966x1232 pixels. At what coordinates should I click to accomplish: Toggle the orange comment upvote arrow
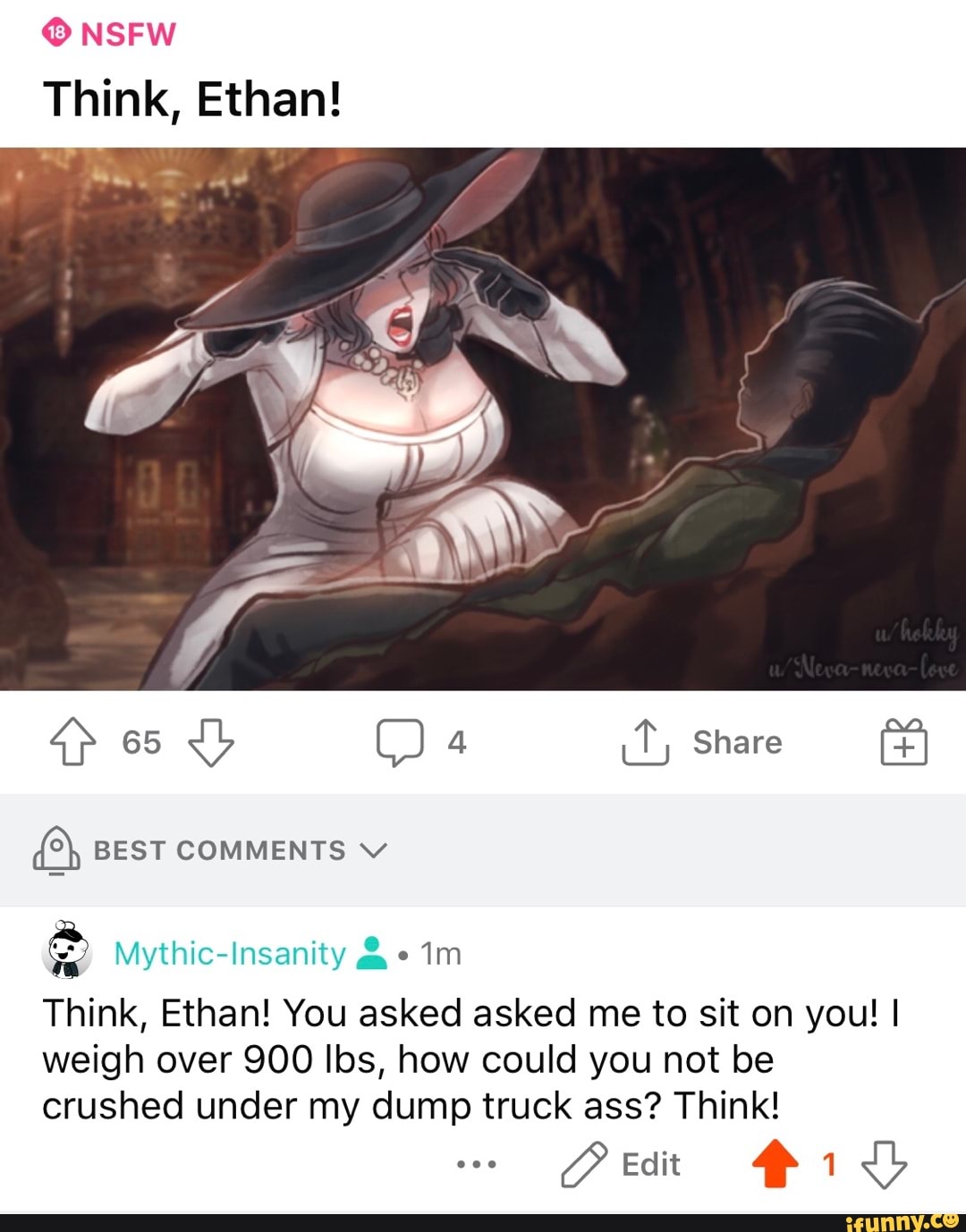775,1164
